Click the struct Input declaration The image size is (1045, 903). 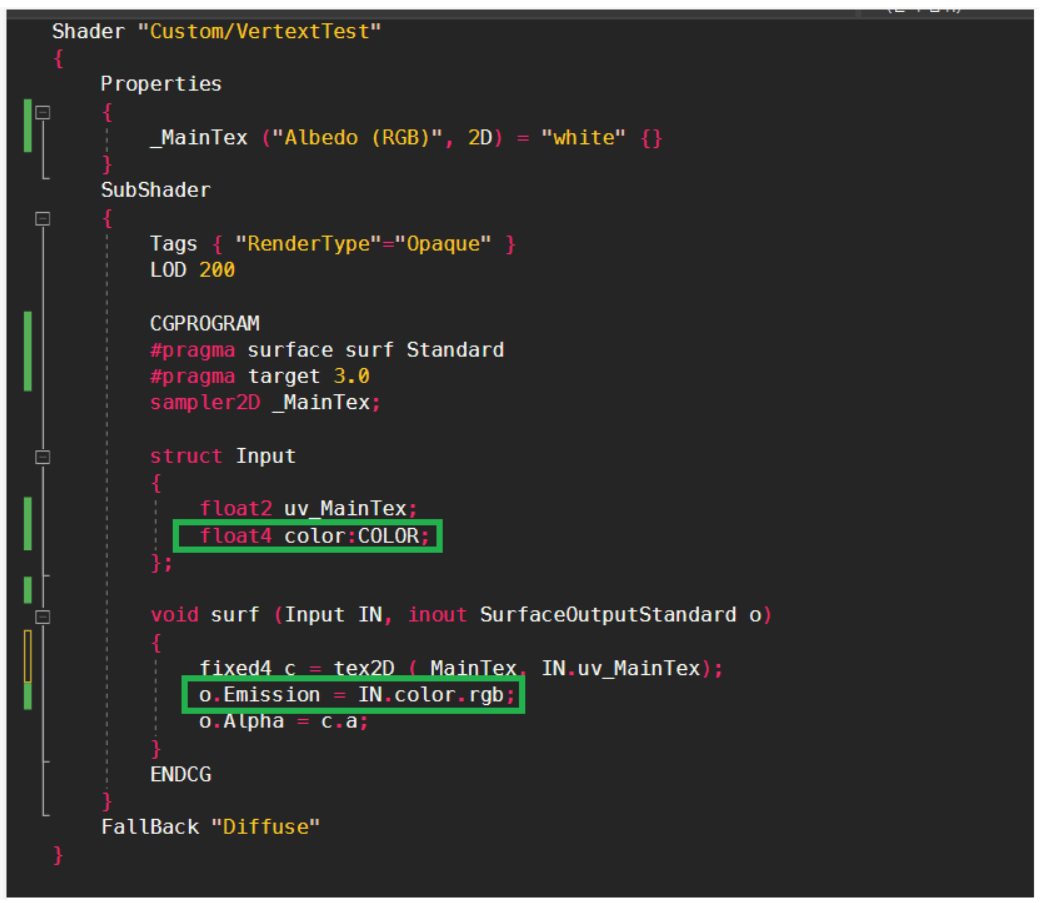(x=223, y=456)
